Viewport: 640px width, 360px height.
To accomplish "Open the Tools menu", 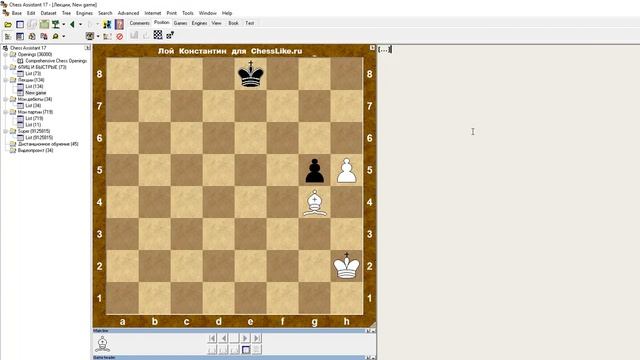I will pos(188,13).
